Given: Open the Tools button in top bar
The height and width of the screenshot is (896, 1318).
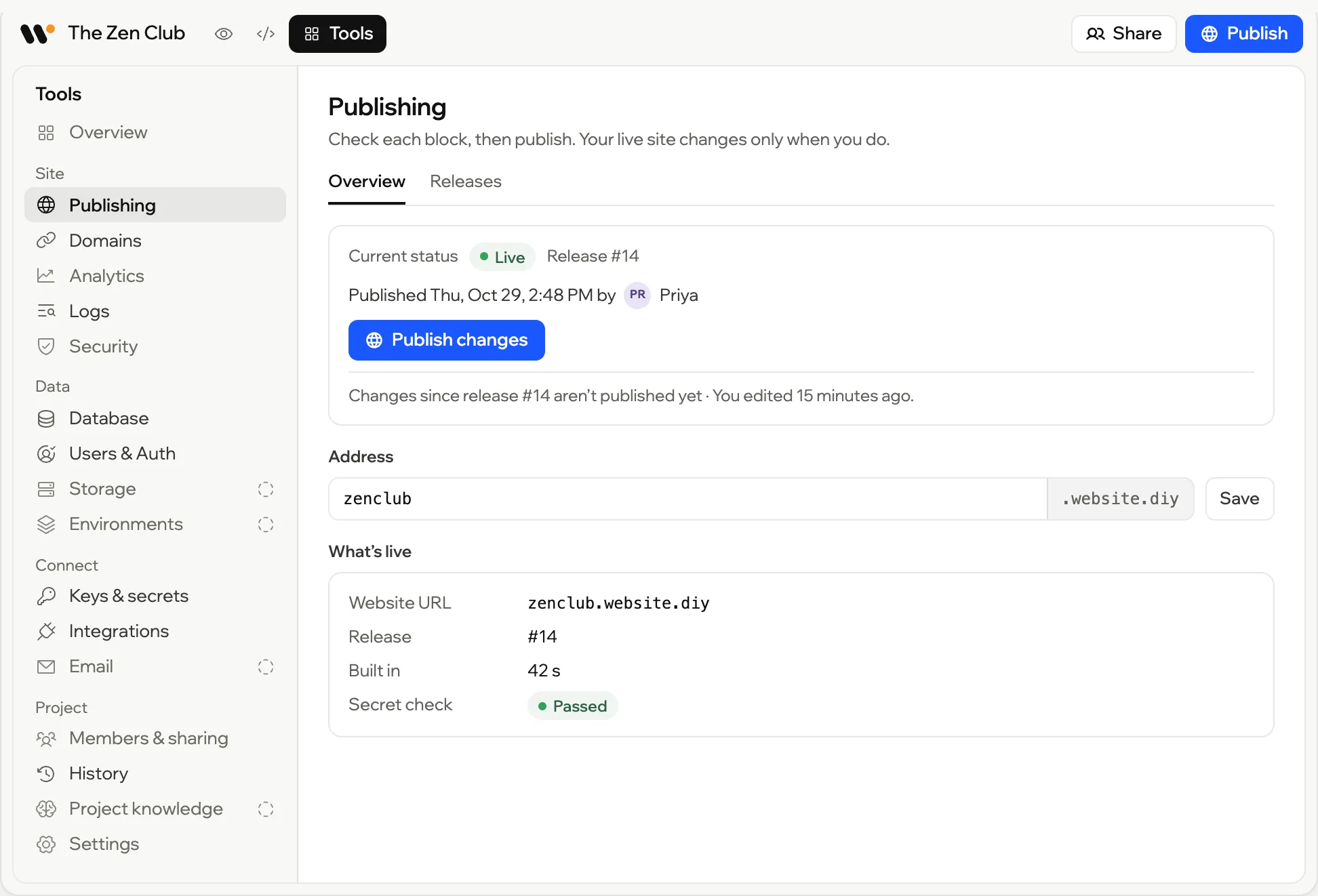Looking at the screenshot, I should (x=338, y=34).
